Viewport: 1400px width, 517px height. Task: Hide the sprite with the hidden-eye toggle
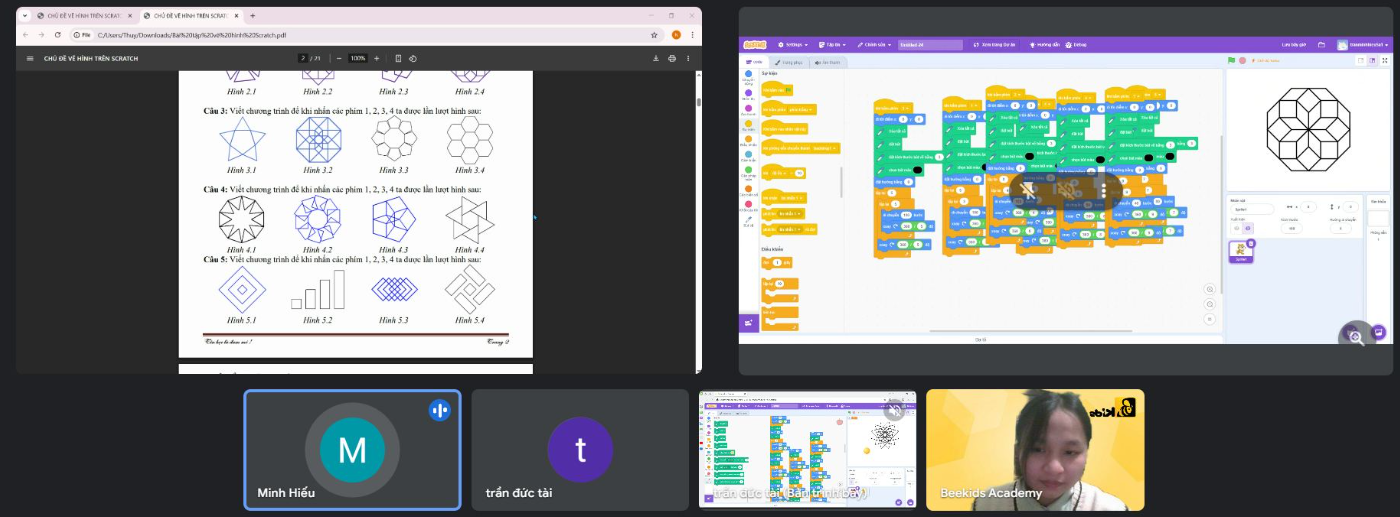pyautogui.click(x=1249, y=228)
